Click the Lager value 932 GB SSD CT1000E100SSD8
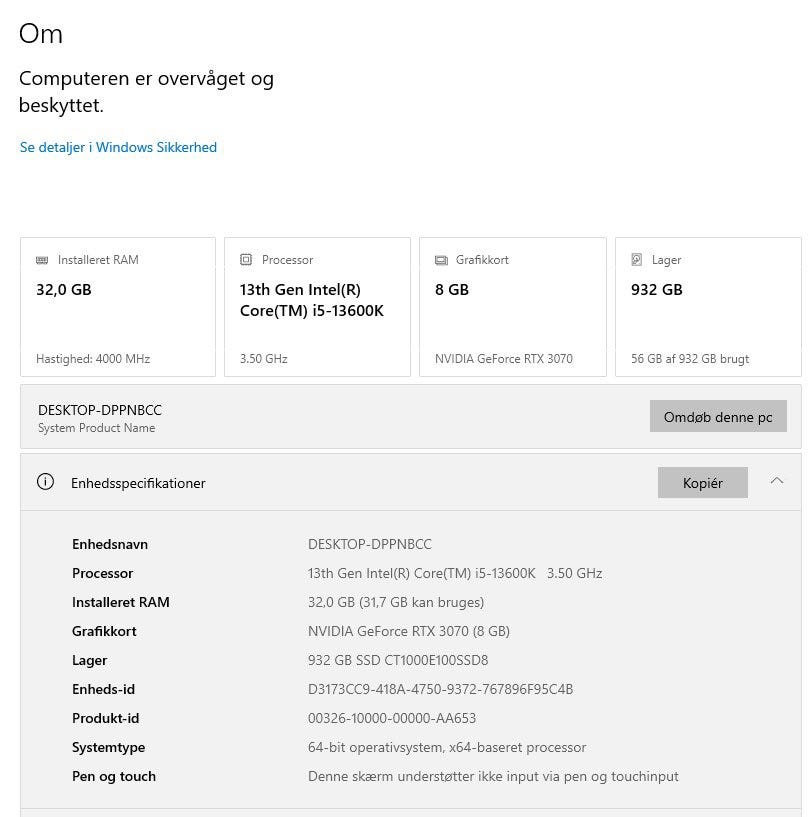 (398, 660)
